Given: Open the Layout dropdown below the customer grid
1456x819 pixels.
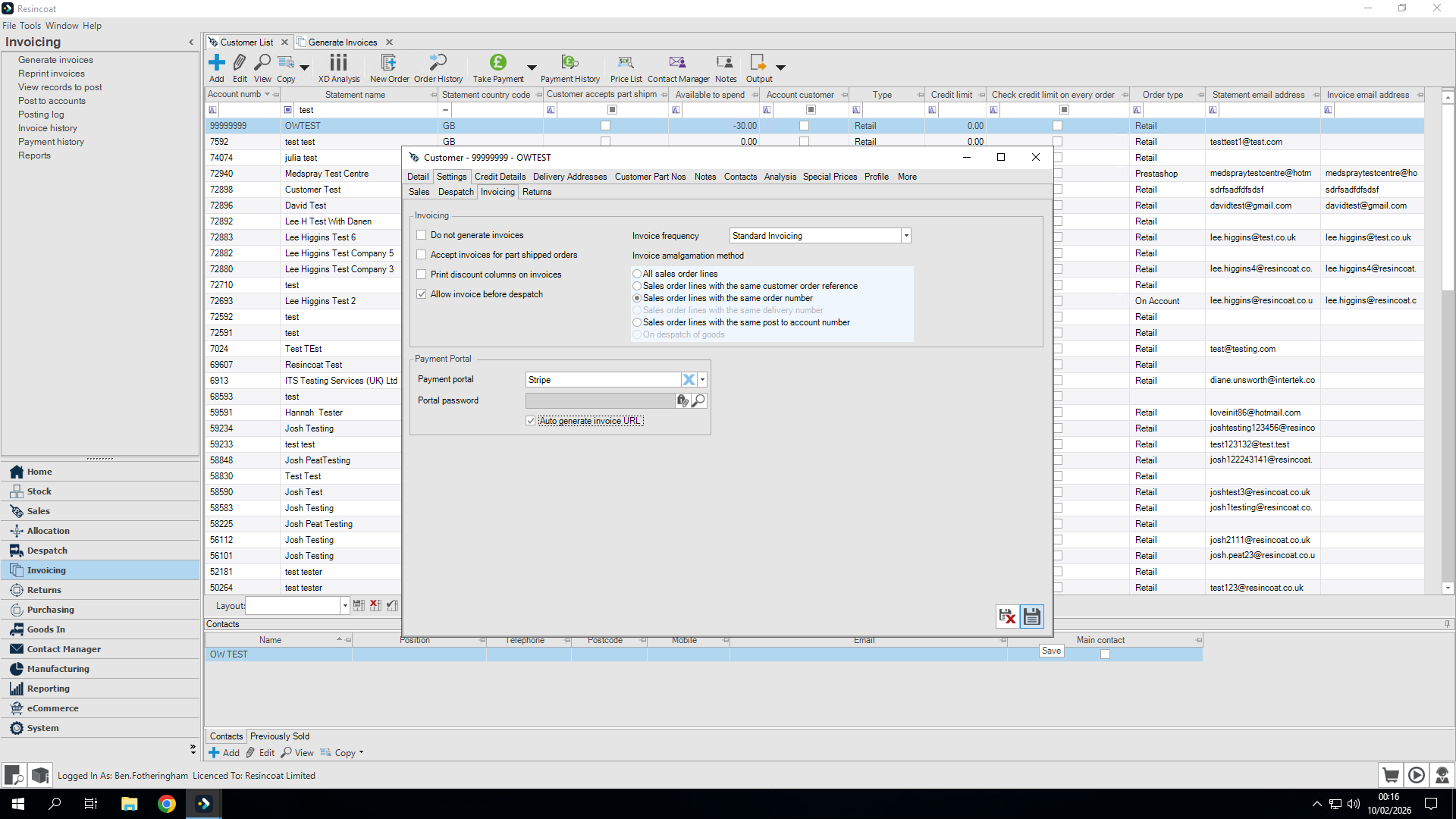Looking at the screenshot, I should (x=345, y=606).
